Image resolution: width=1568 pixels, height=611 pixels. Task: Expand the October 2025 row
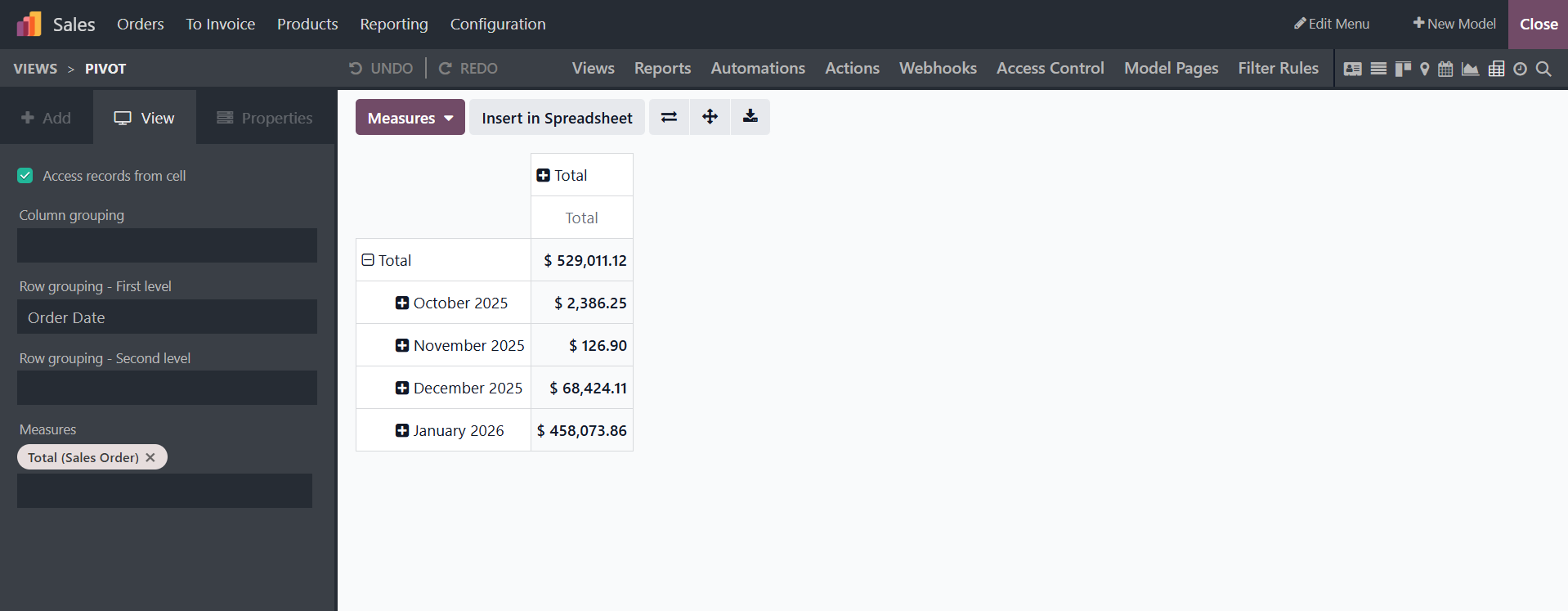click(402, 303)
